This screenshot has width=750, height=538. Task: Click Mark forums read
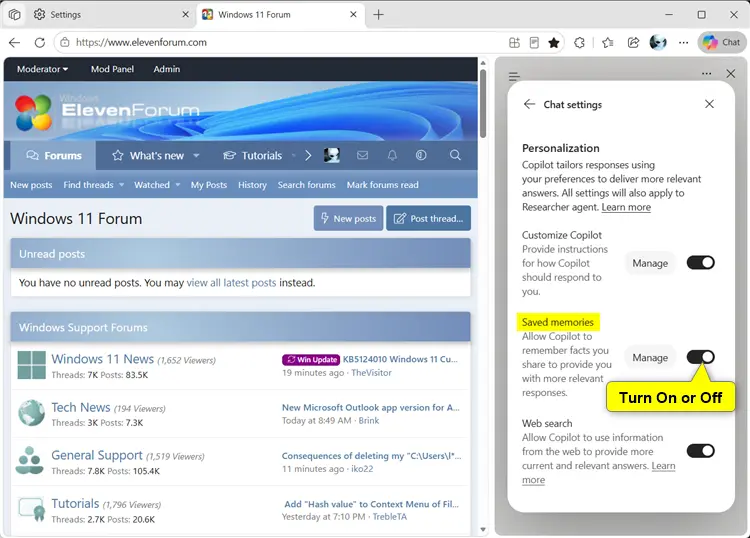(383, 185)
